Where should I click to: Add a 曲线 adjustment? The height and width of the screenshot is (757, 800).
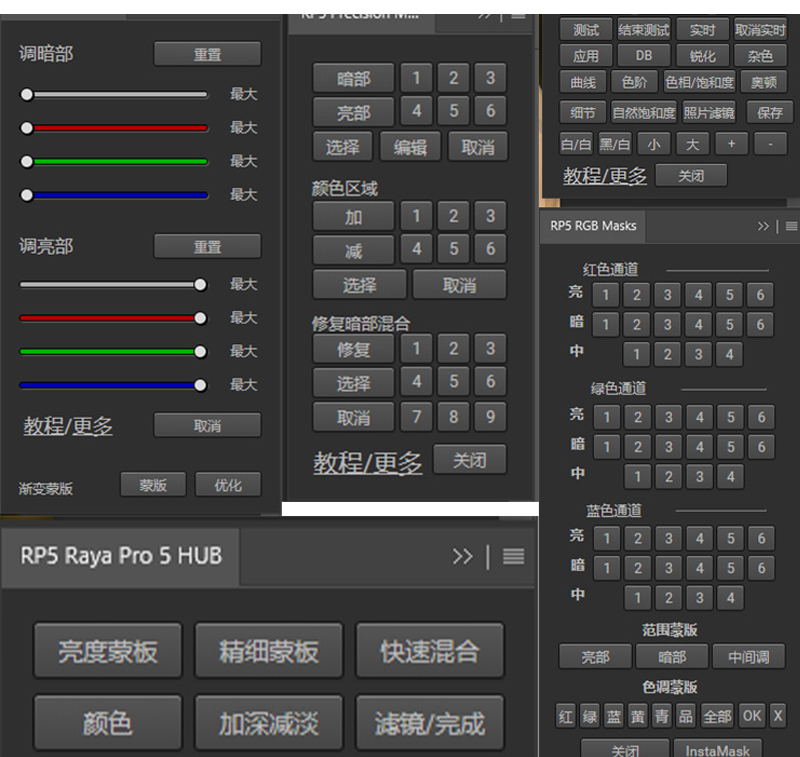click(583, 82)
